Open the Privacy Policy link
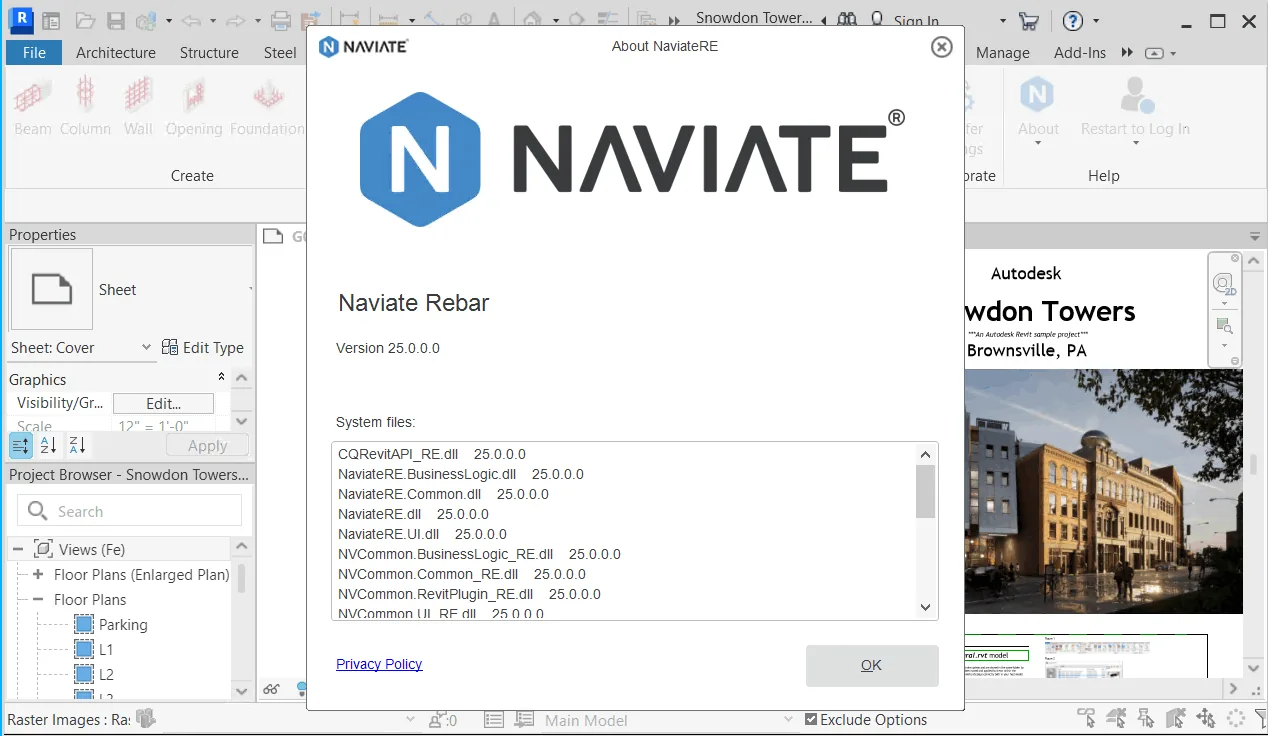This screenshot has width=1268, height=736. click(379, 664)
